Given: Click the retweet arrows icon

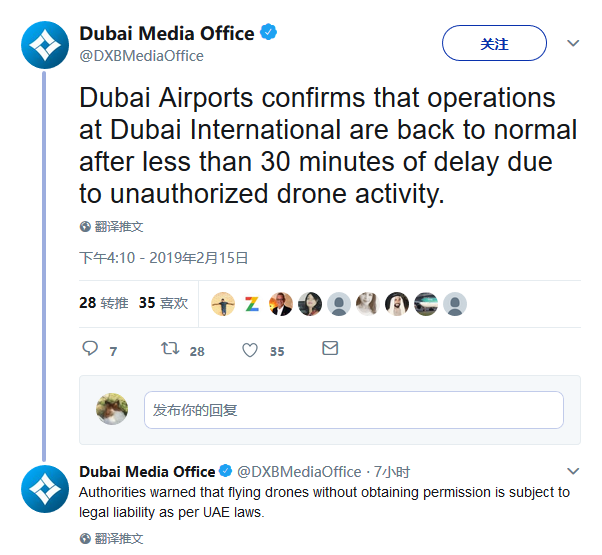Looking at the screenshot, I should pos(171,349).
